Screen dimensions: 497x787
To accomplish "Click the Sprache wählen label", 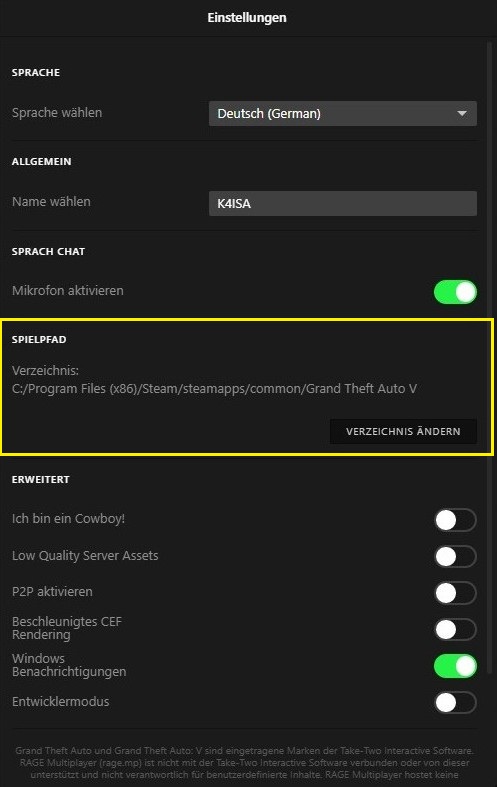I will 57,112.
